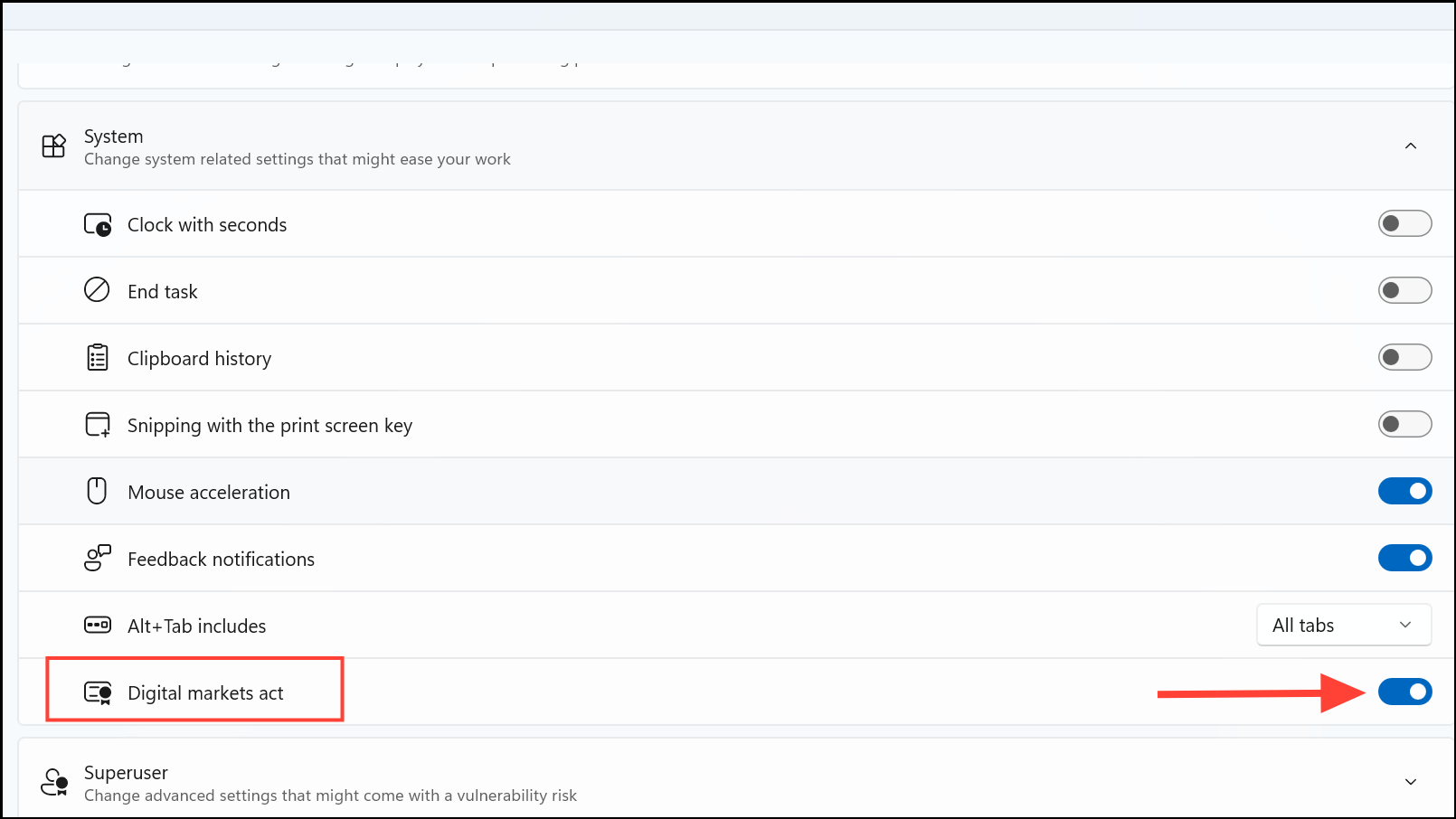Click the Clipboard history list icon
This screenshot has height=819, width=1456.
coord(96,357)
